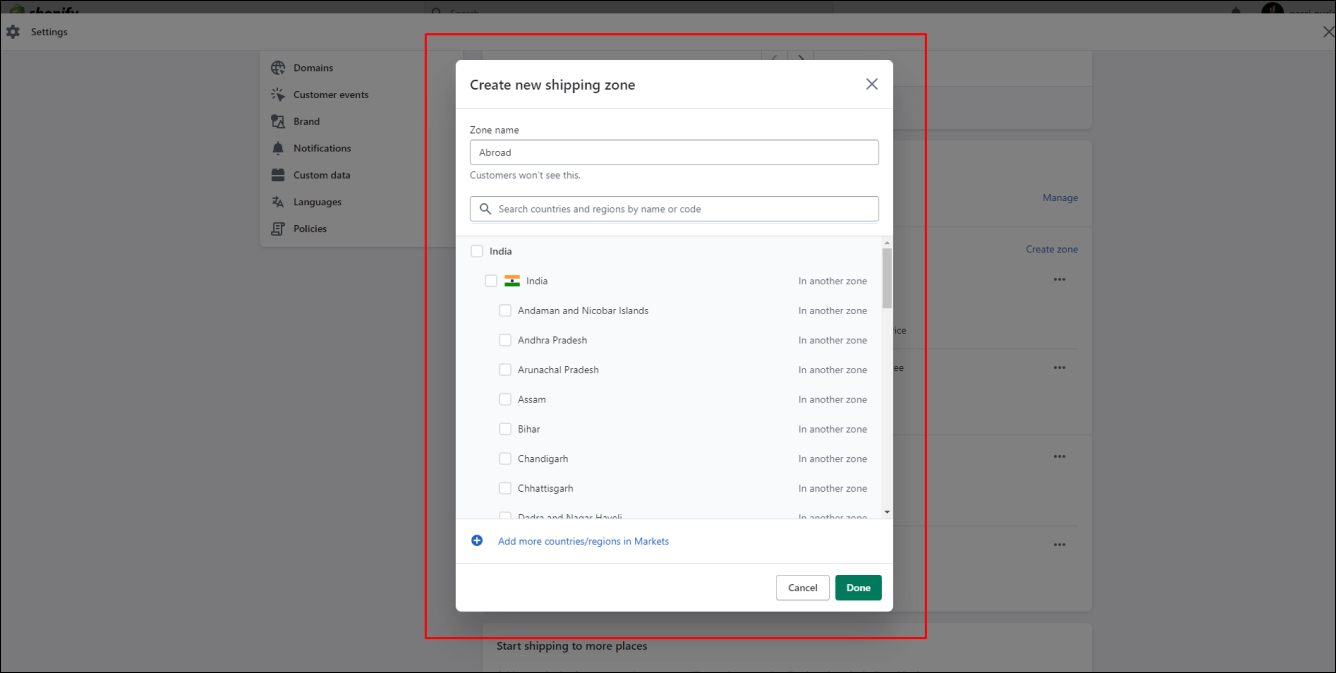
Task: Click the green Done button
Action: (858, 588)
